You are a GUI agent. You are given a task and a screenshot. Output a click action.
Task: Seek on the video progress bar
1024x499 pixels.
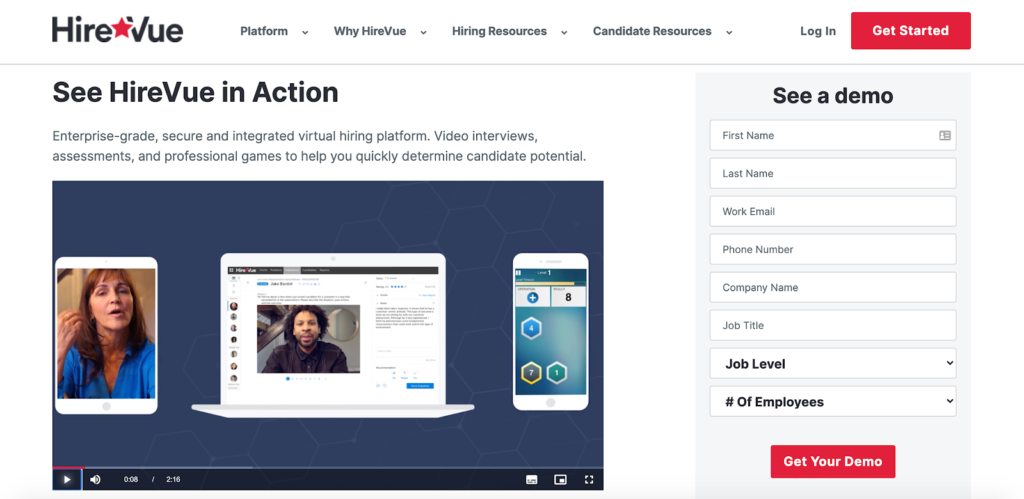328,467
